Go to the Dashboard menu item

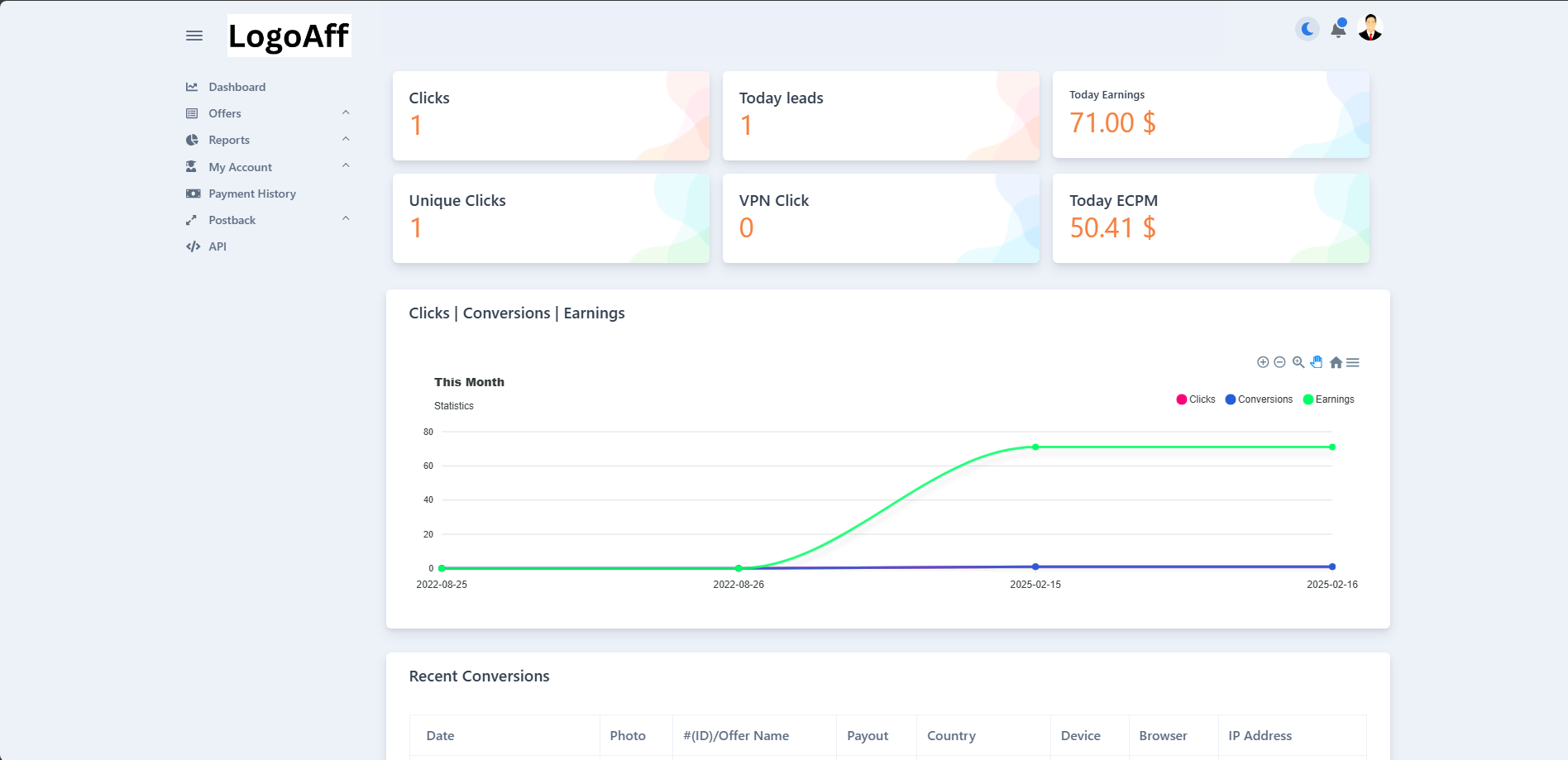tap(237, 87)
